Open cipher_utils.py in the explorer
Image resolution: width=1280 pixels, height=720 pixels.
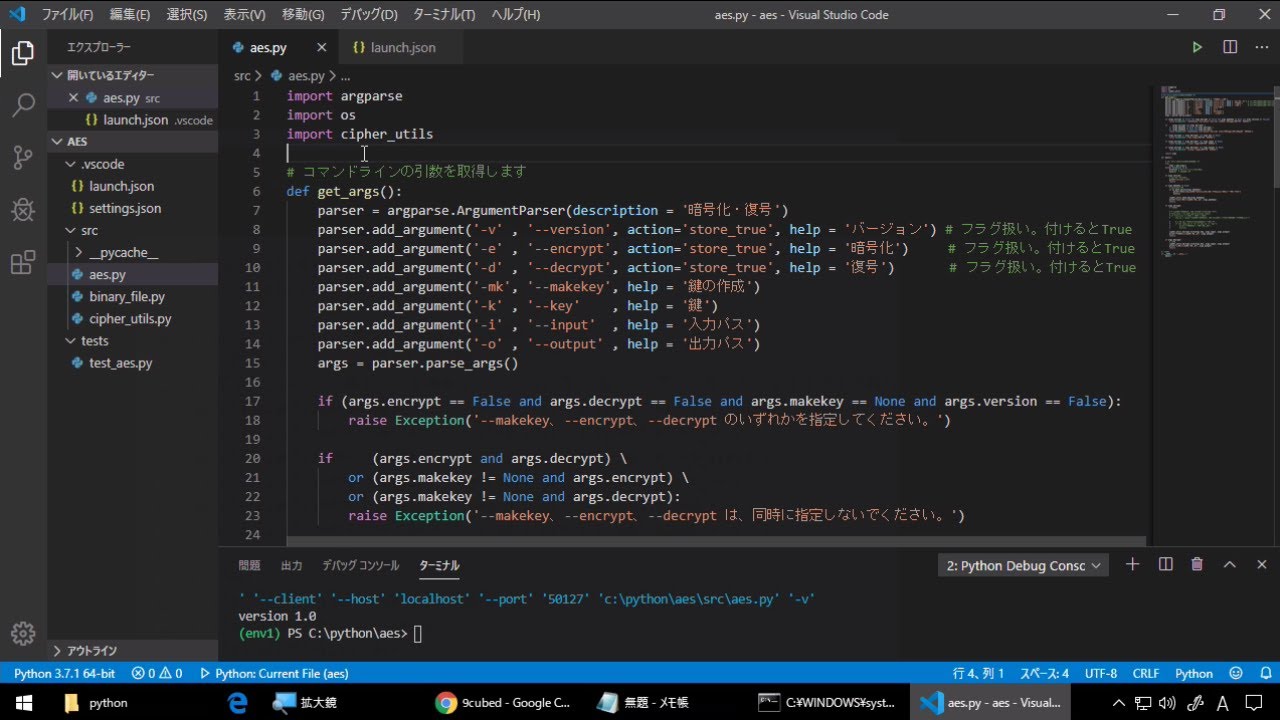132,318
